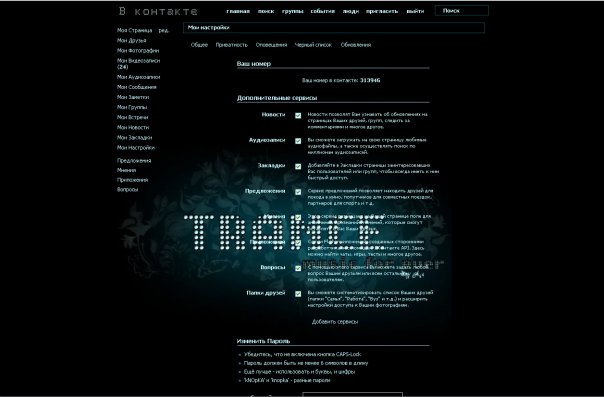Open the Обновления tab

click(x=356, y=45)
